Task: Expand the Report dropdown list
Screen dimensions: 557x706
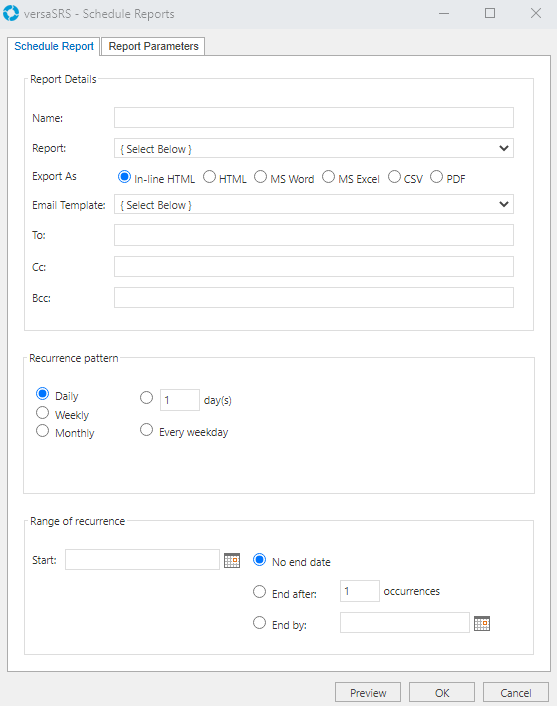Action: click(313, 149)
